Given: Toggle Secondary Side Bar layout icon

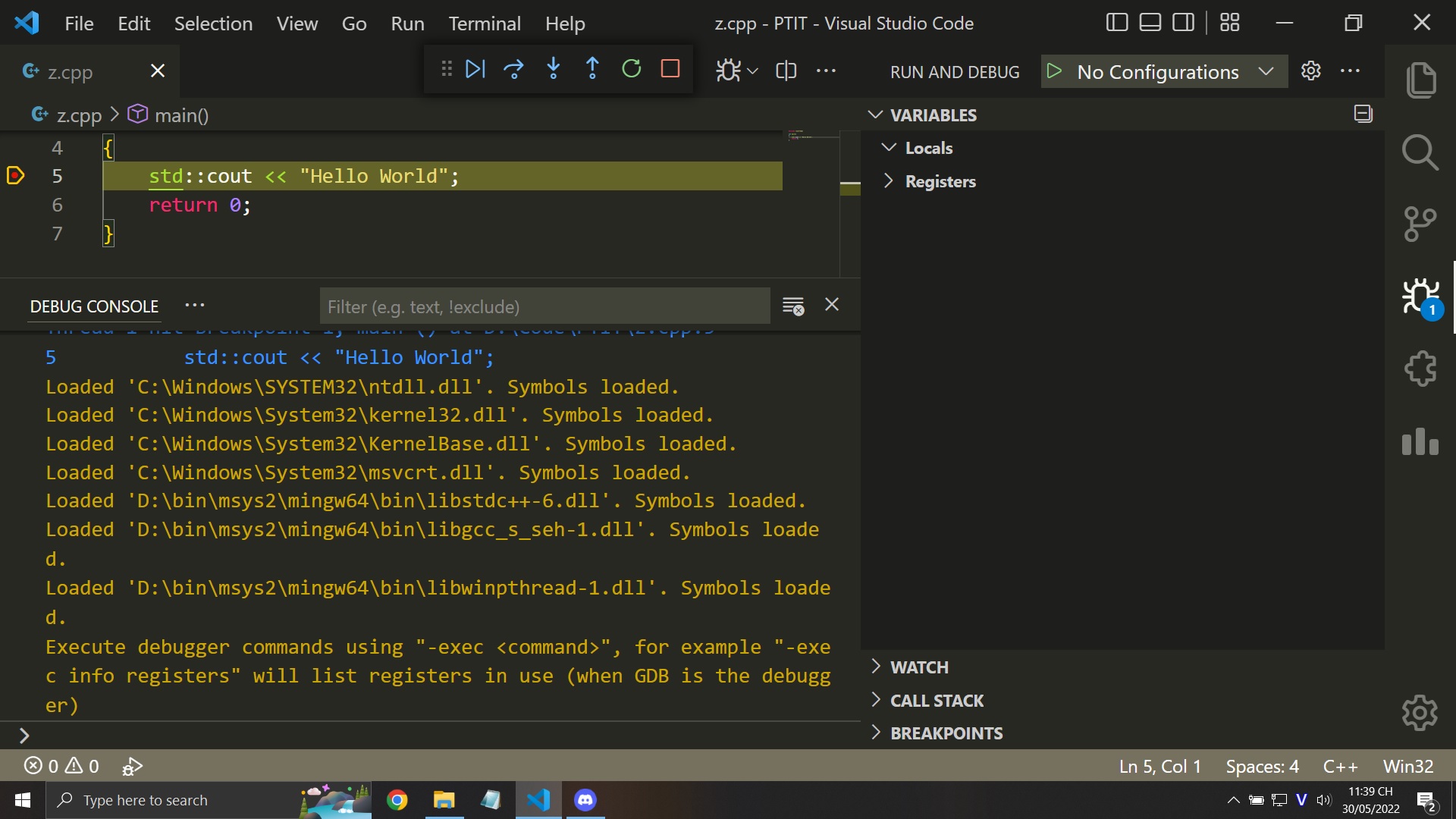Looking at the screenshot, I should pyautogui.click(x=1184, y=23).
